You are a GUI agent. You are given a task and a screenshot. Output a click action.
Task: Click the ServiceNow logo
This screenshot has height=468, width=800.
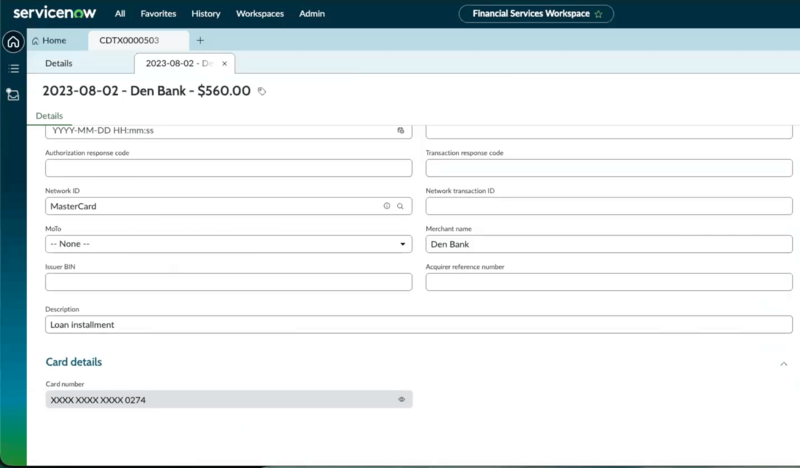(55, 13)
